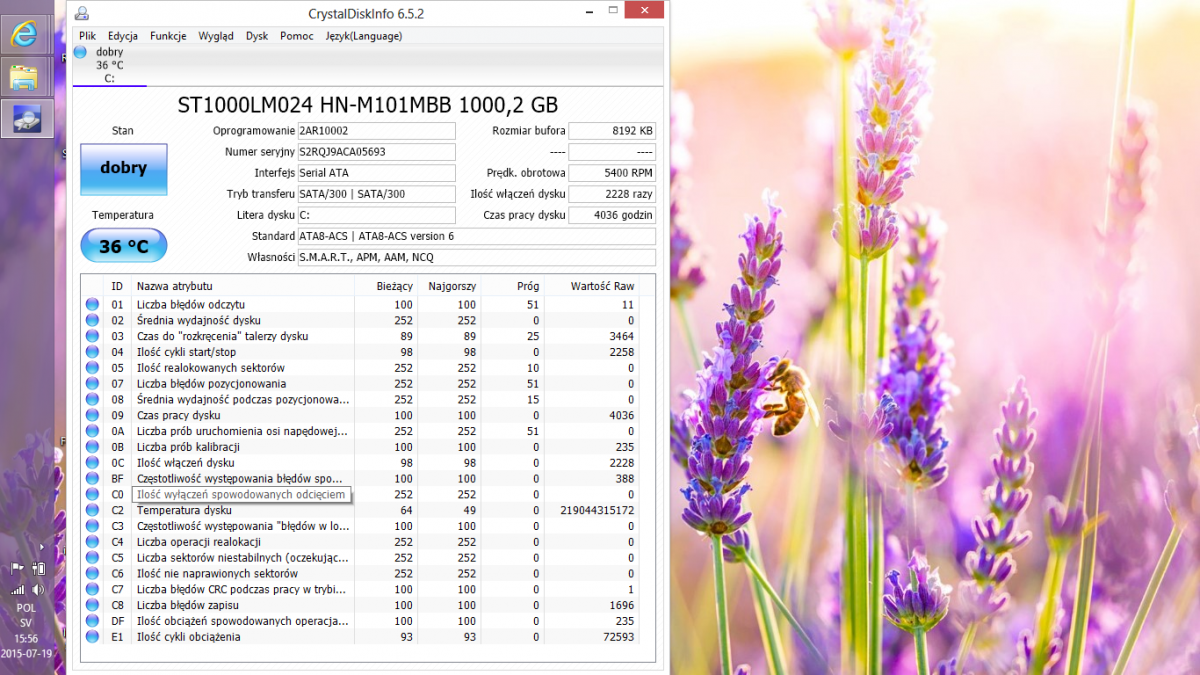Click the Litera dysku field
The height and width of the screenshot is (675, 1200).
point(376,215)
